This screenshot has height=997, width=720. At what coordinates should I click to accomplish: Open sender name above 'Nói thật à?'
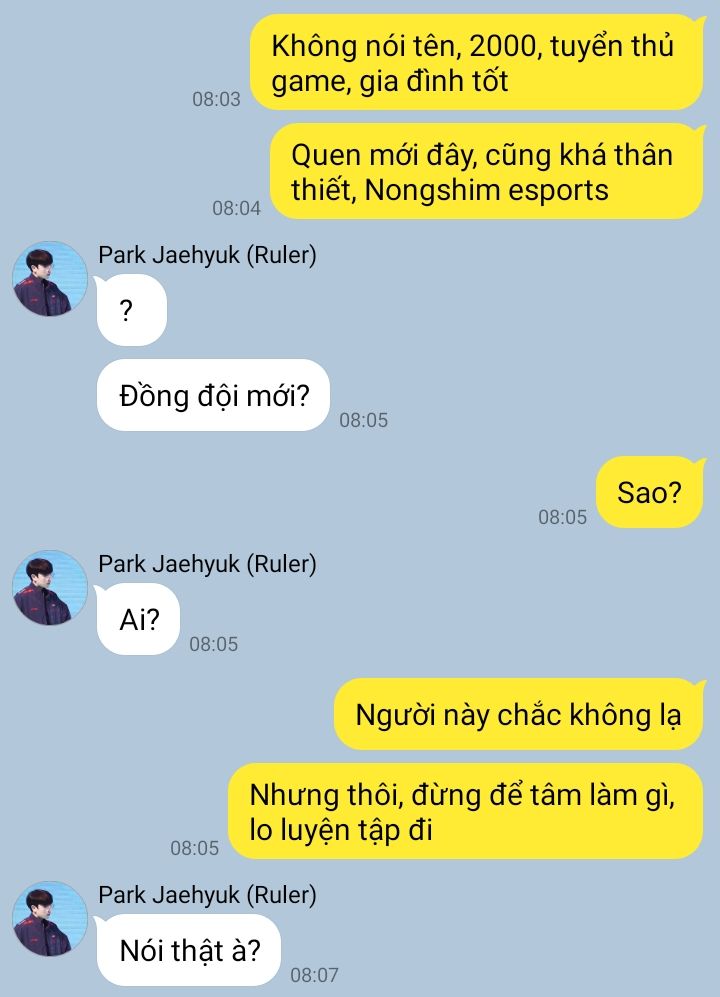tap(207, 895)
